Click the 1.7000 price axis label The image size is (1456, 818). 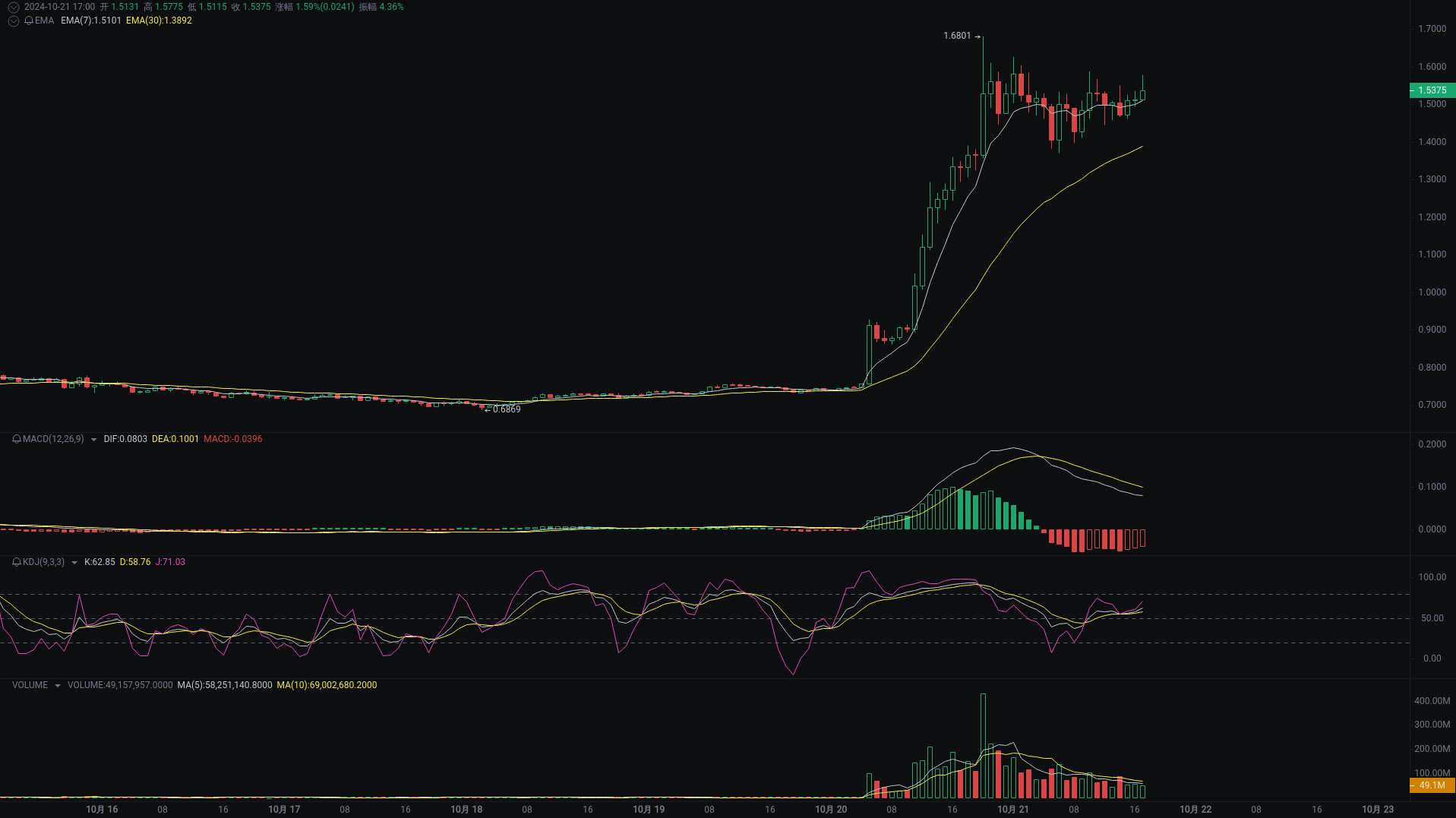(x=1432, y=29)
